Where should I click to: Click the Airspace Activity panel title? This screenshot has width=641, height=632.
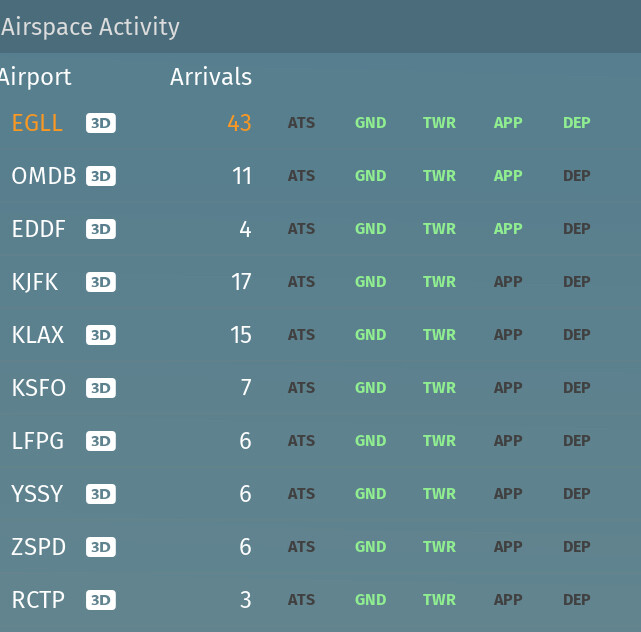[x=90, y=27]
